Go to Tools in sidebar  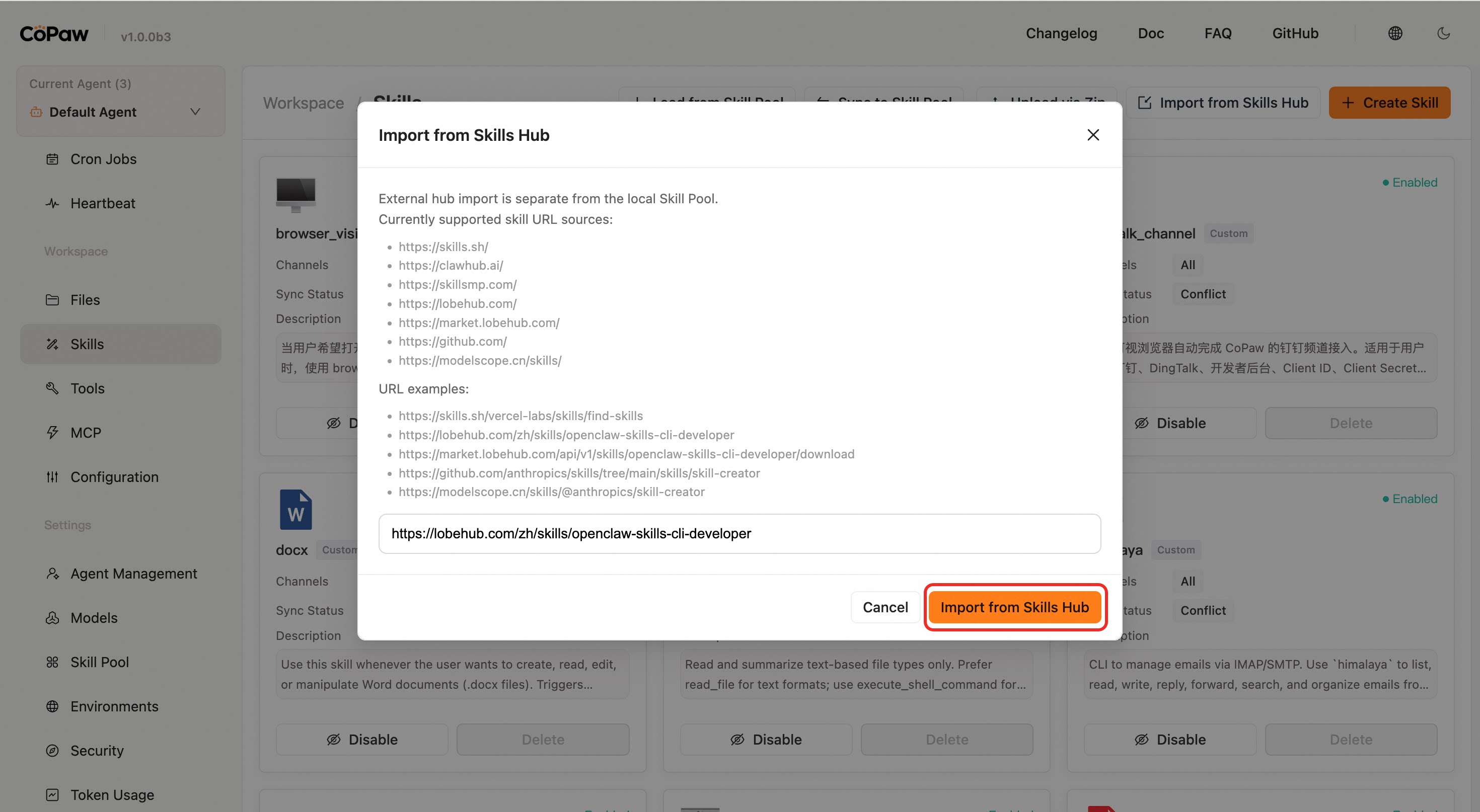click(x=87, y=388)
